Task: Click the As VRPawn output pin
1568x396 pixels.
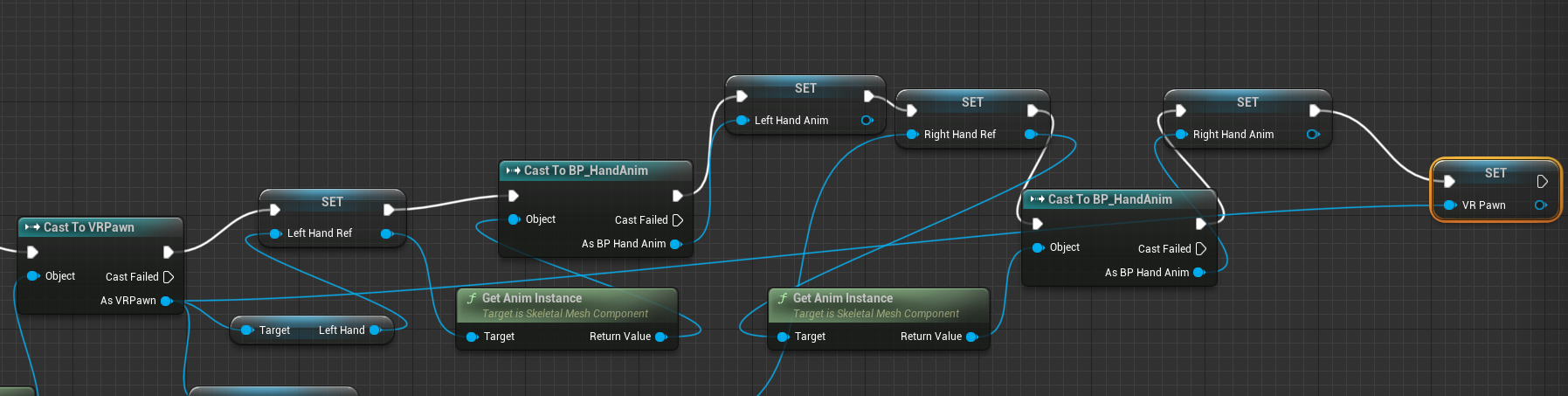Action: 166,301
